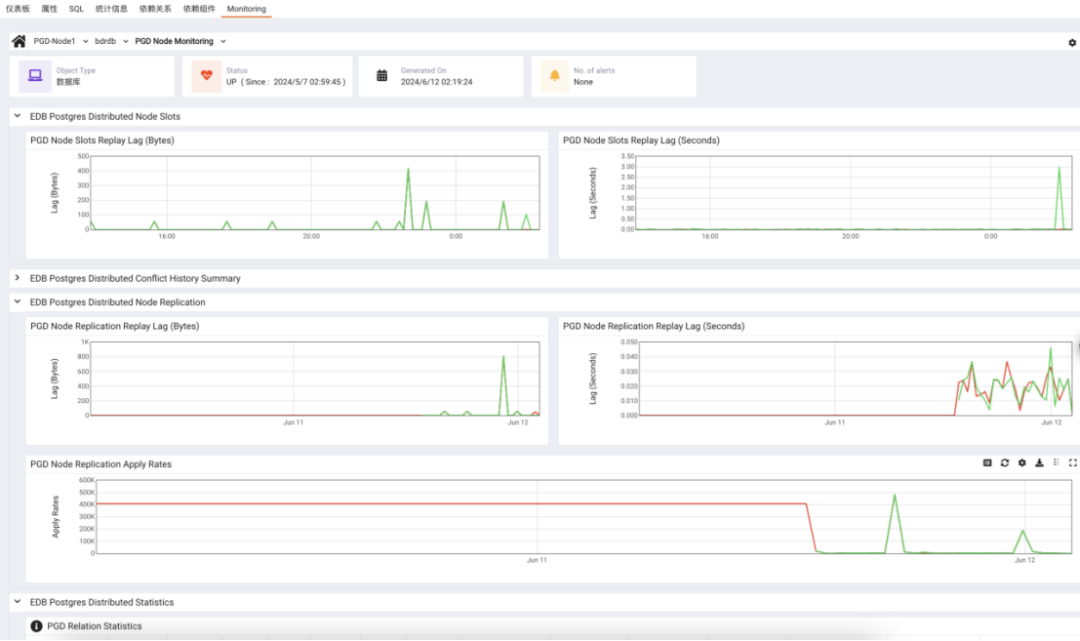This screenshot has width=1080, height=641.
Task: Select the Monitoring tab
Action: pyautogui.click(x=246, y=9)
